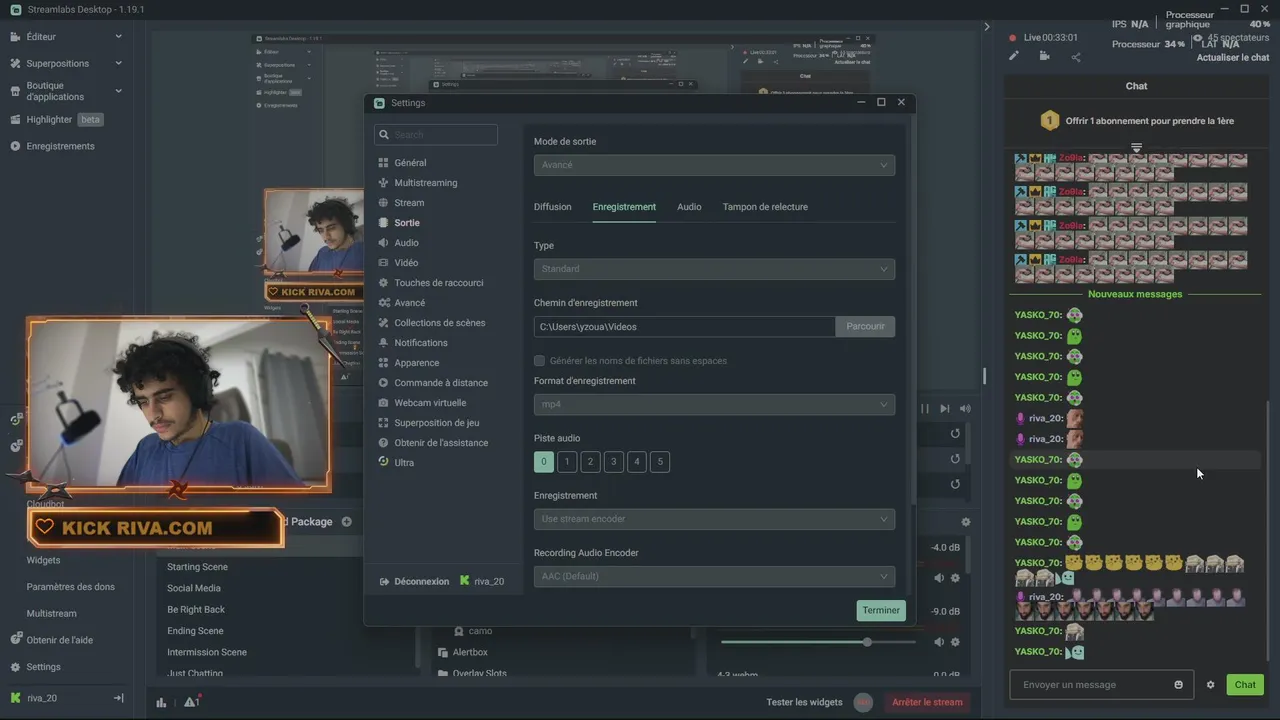1280x720 pixels.
Task: Collapse chat panel with chevron arrow
Action: coord(987,27)
